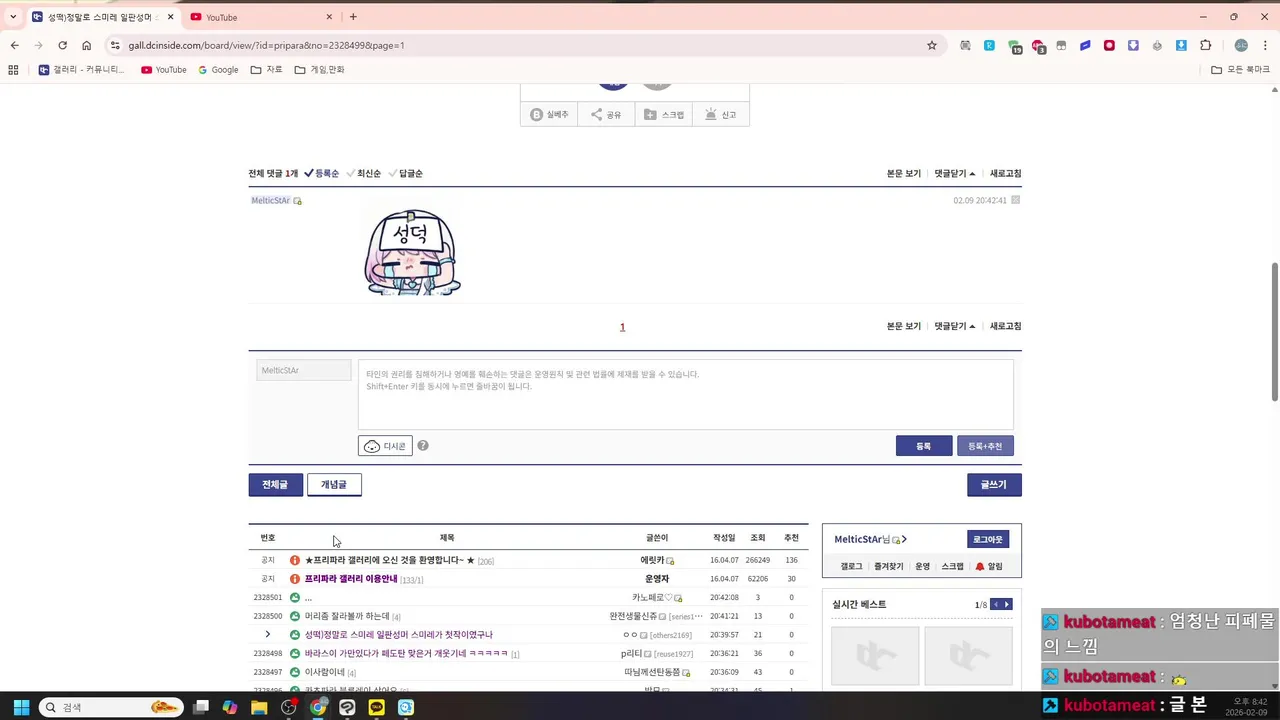The height and width of the screenshot is (720, 1280).
Task: Click author 완전생물신쥬 in post list
Action: pos(633,616)
